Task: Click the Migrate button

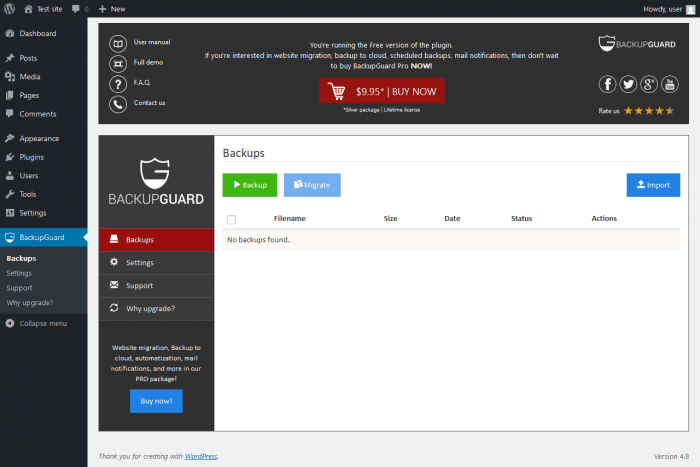Action: [x=312, y=185]
